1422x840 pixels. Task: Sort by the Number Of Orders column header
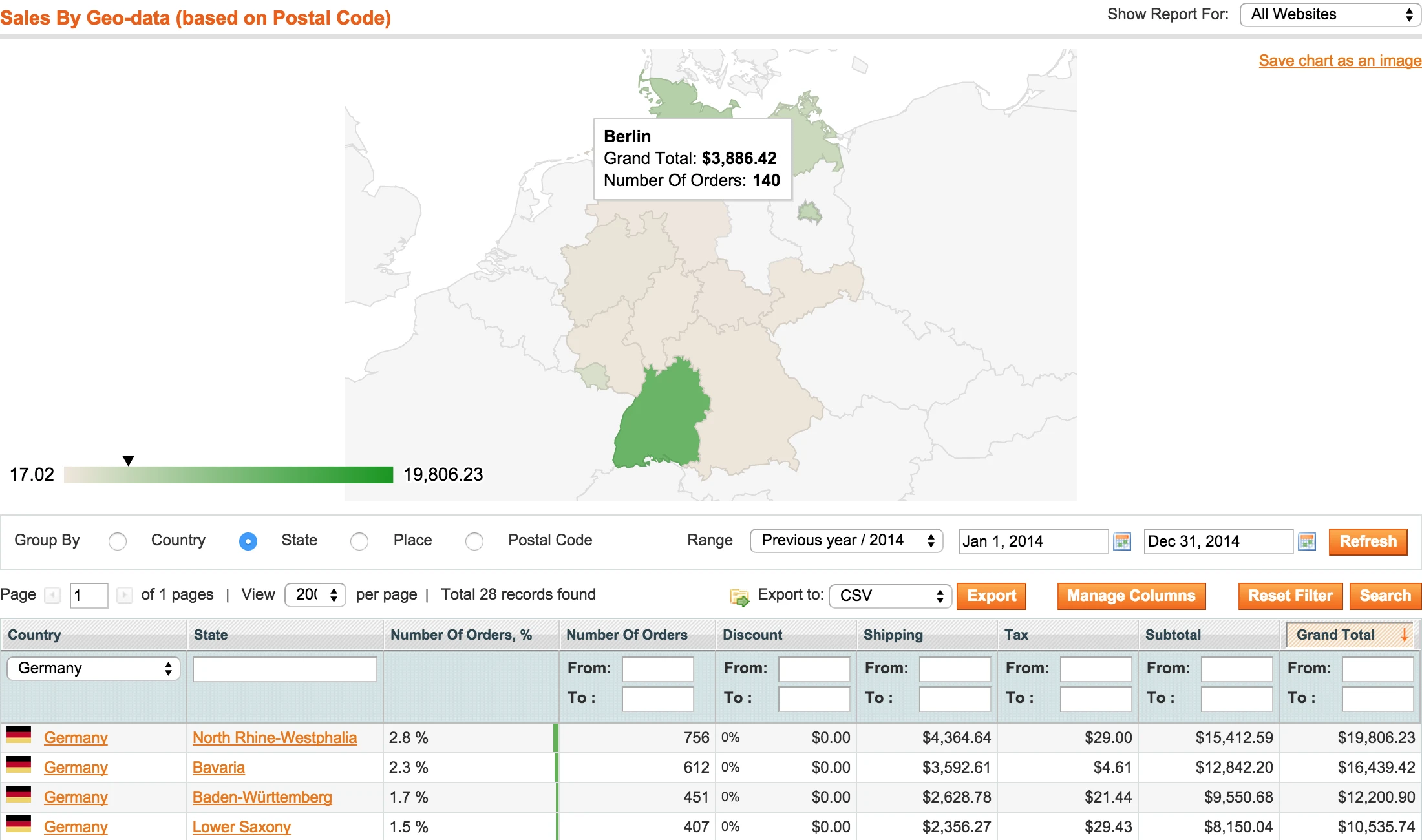[626, 635]
